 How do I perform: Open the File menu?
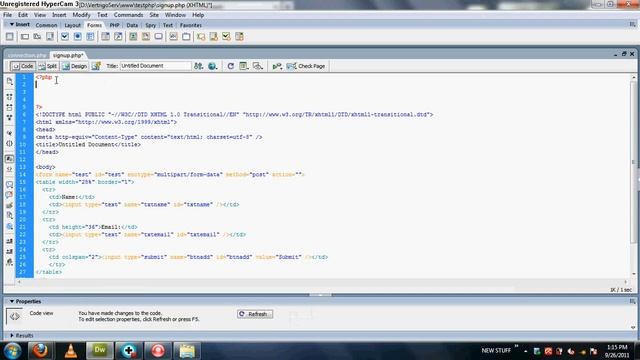click(7, 15)
